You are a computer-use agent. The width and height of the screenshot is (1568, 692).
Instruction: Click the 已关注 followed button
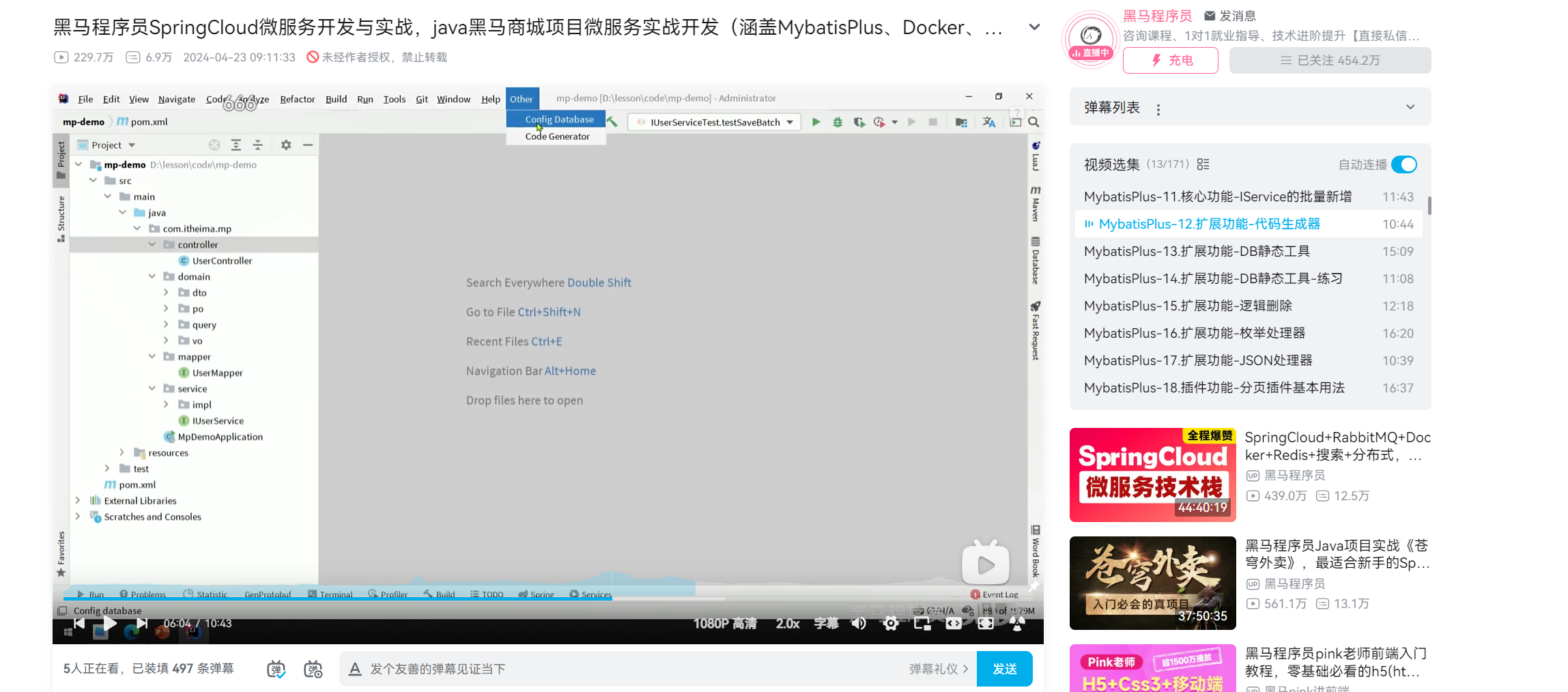[x=1330, y=60]
